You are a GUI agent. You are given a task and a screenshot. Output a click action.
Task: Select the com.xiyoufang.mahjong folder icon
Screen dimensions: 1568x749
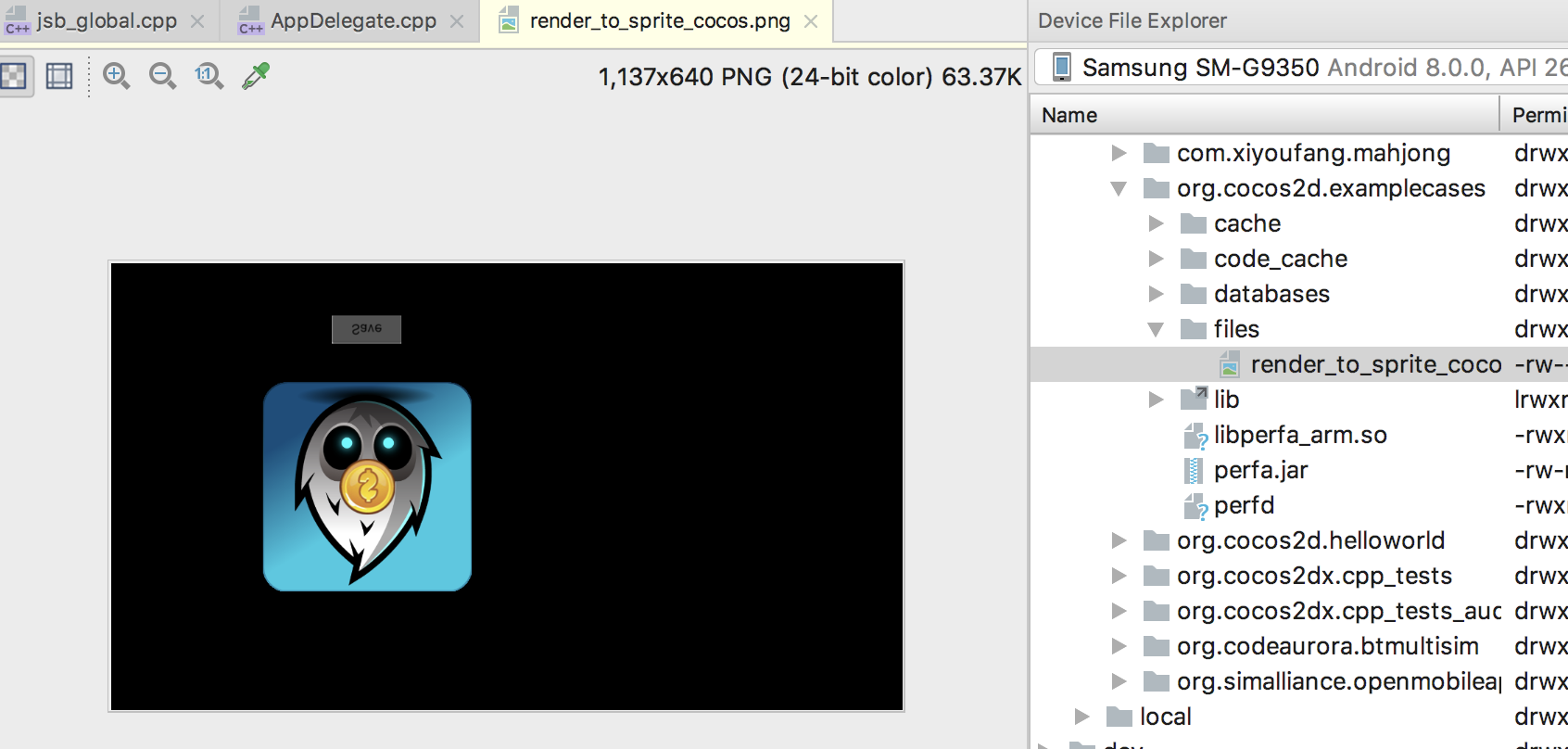(x=1156, y=153)
